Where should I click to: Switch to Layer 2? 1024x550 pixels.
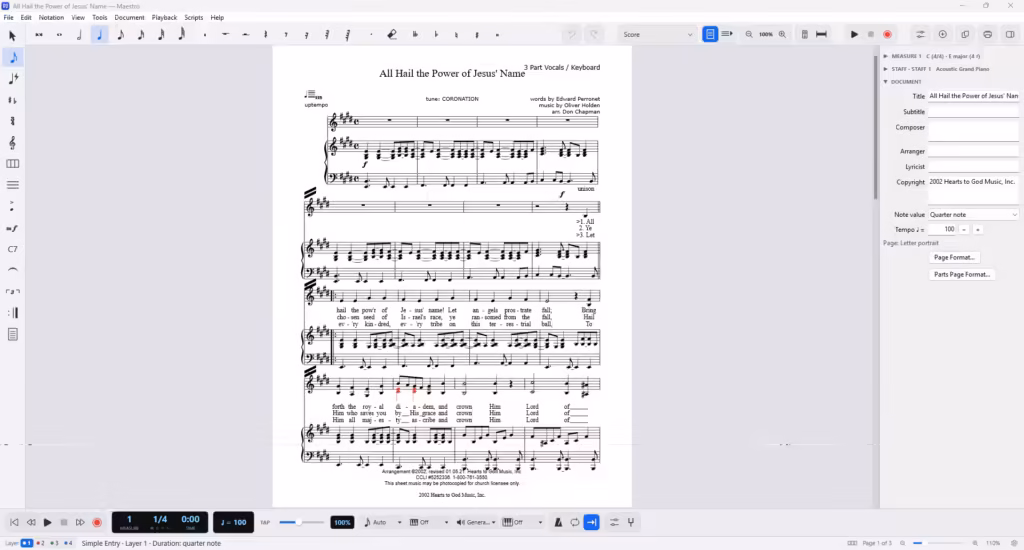click(x=40, y=543)
